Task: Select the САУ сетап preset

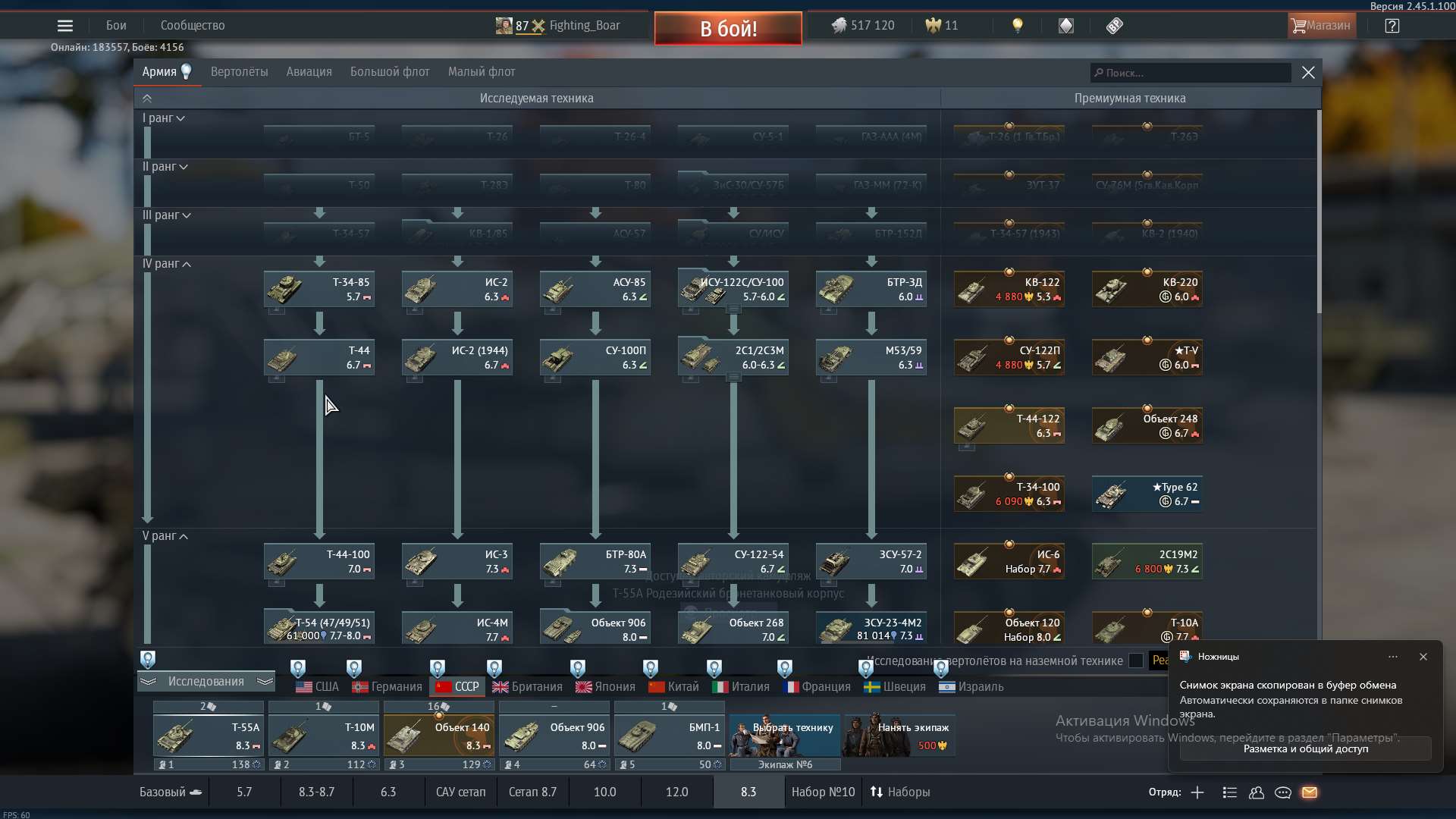Action: click(x=460, y=792)
